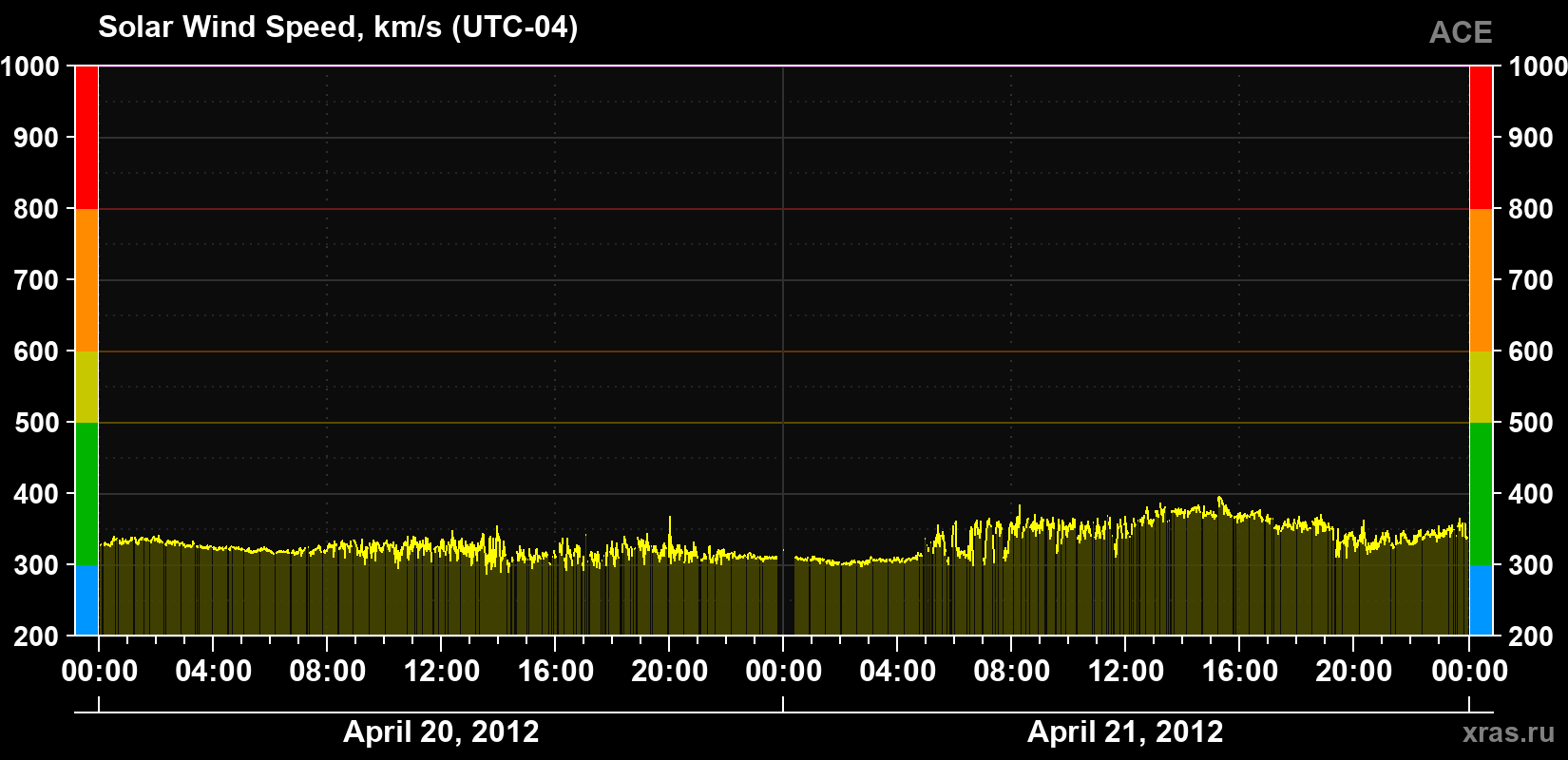Screen dimensions: 1568x760
Task: Click the "700" label on the right axis
Action: [1531, 280]
